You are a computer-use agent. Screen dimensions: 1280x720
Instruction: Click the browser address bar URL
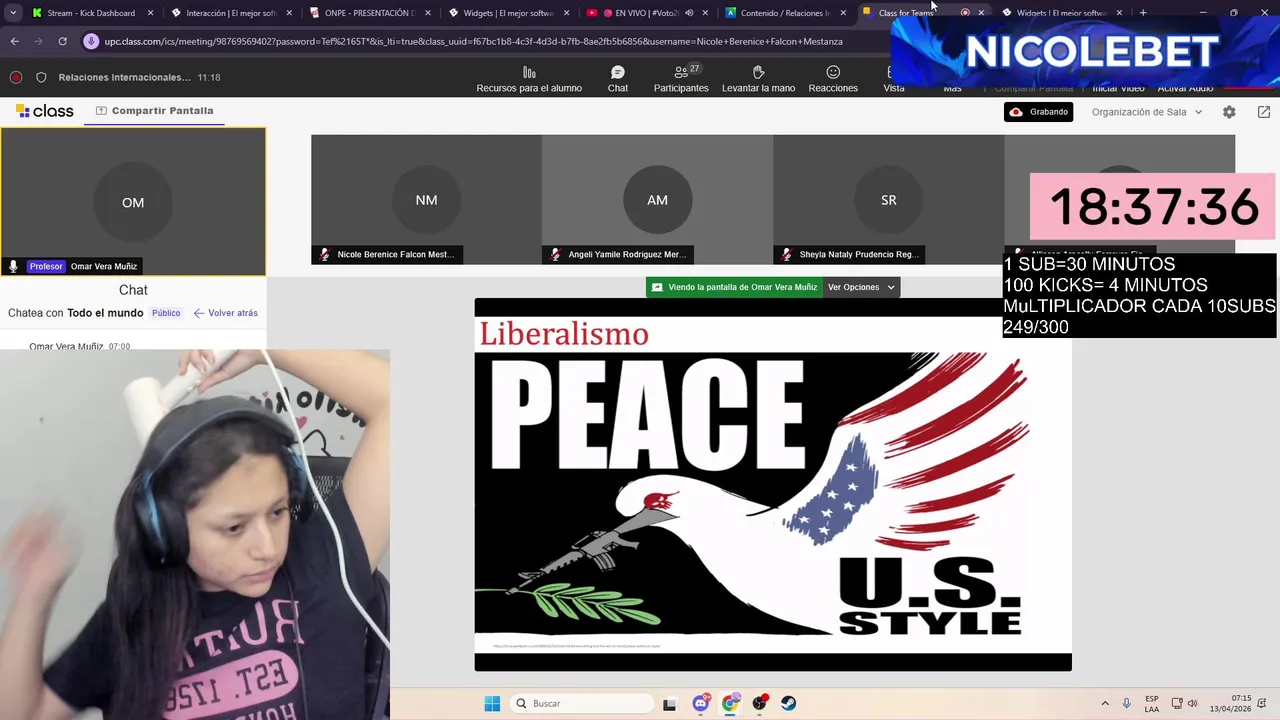(x=473, y=41)
